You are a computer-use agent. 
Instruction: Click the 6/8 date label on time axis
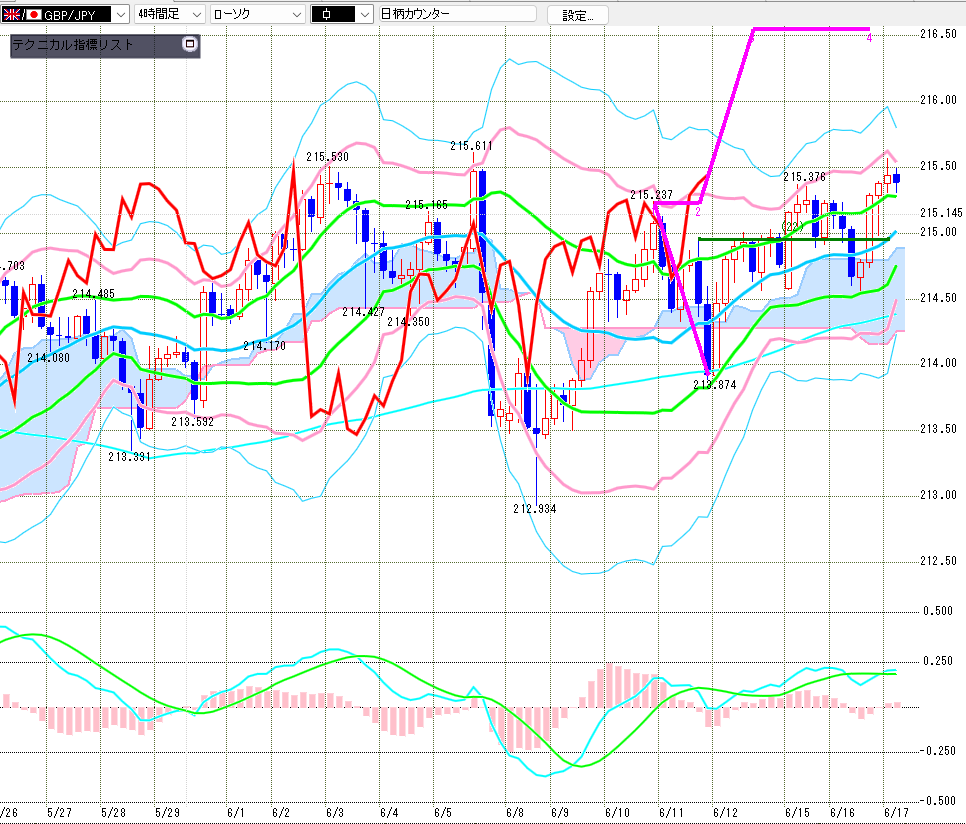(x=514, y=813)
